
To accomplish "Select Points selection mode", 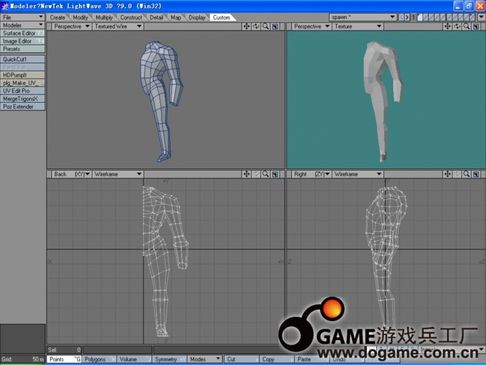I will pyautogui.click(x=64, y=359).
